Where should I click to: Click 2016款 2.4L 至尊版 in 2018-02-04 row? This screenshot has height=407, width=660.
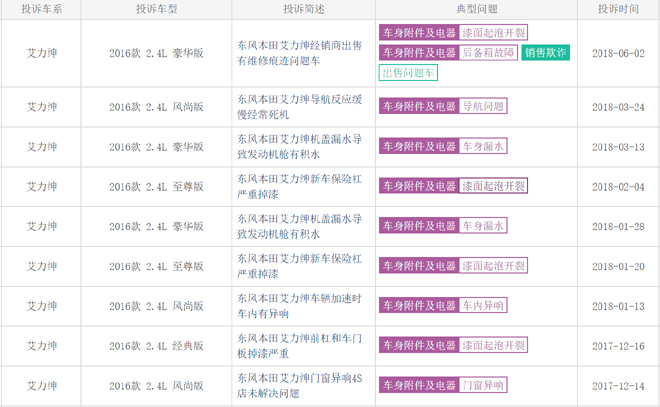[x=156, y=187]
